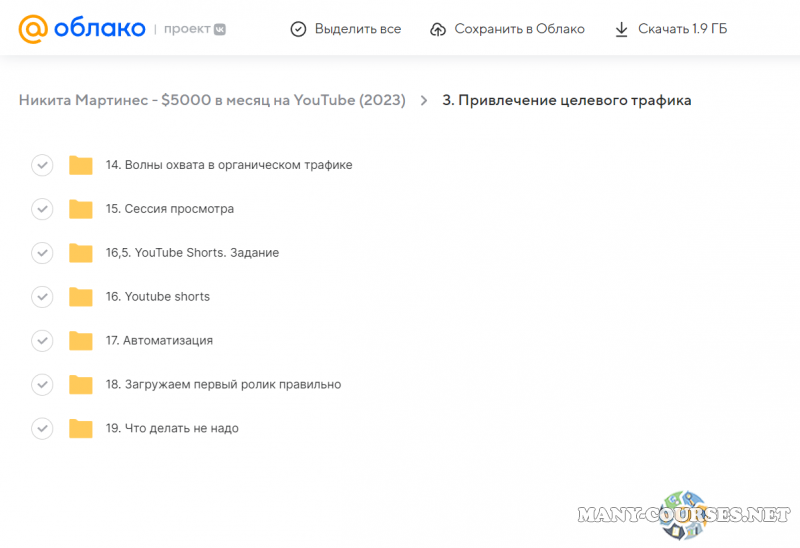Tick checkbox for '14. Волны охвата' folder
Viewport: 800px width, 548px height.
(x=42, y=165)
